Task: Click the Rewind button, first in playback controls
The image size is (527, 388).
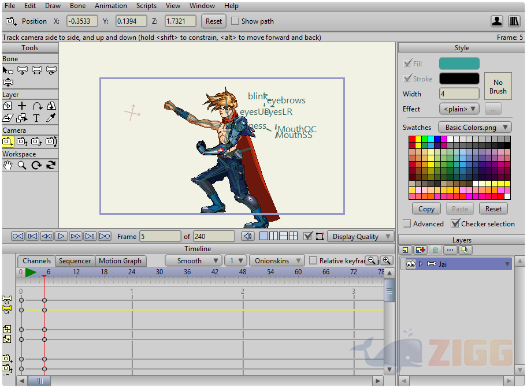Action: coord(17,236)
